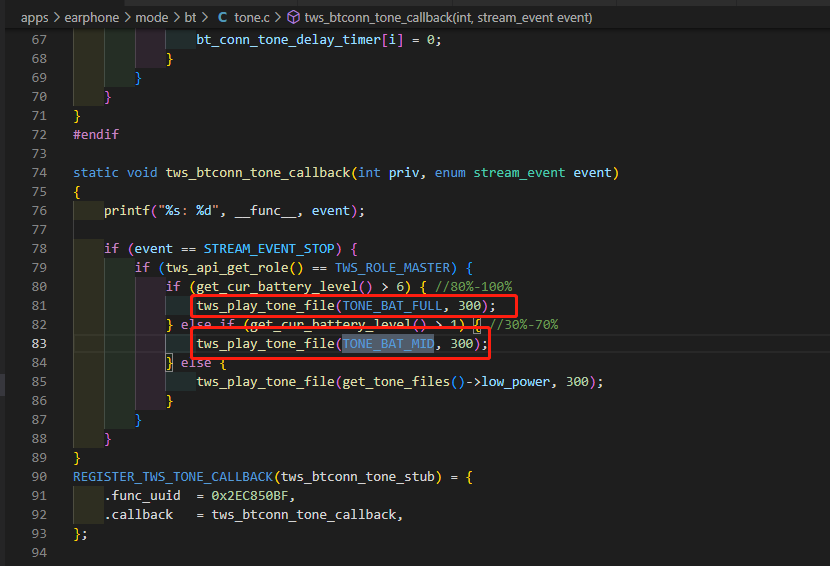Click the C file icon in breadcrumb
Viewport: 830px width, 566px height.
(223, 18)
